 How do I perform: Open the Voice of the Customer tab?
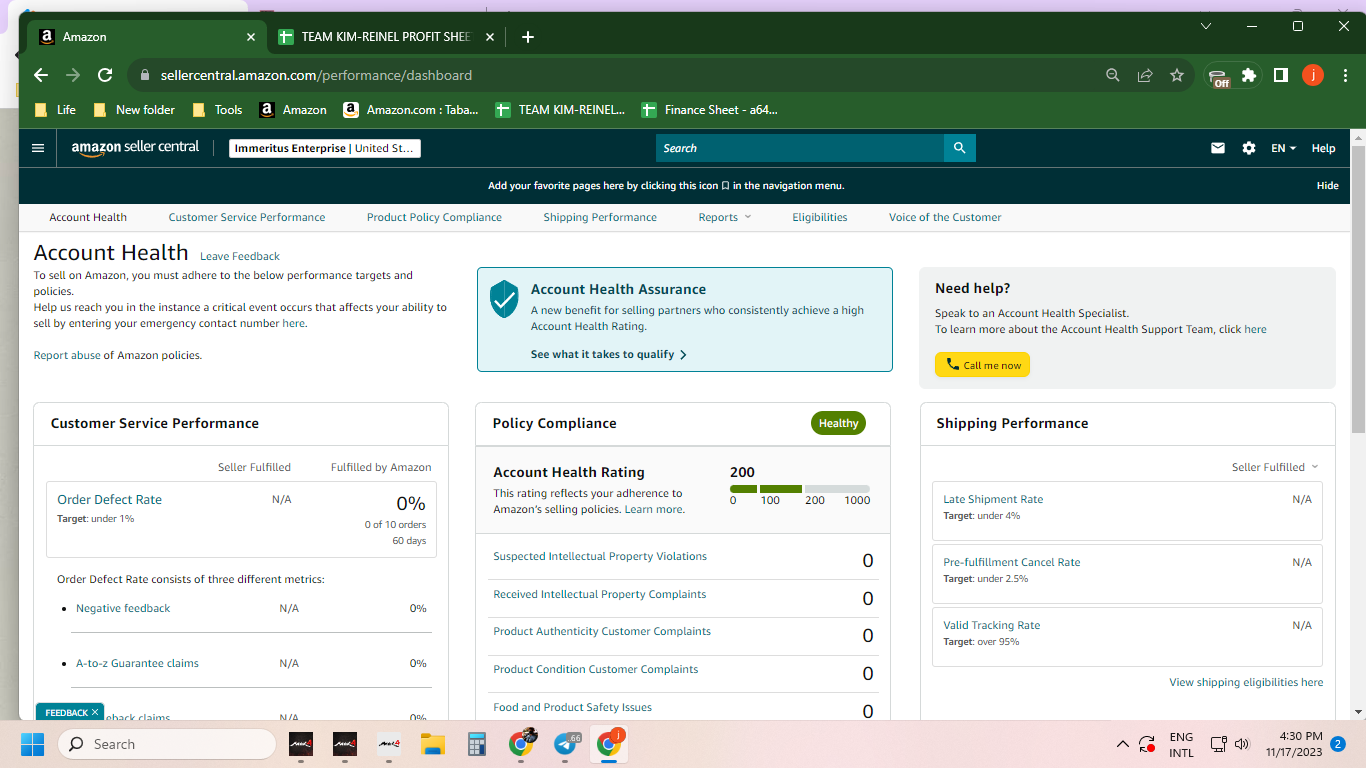click(945, 217)
